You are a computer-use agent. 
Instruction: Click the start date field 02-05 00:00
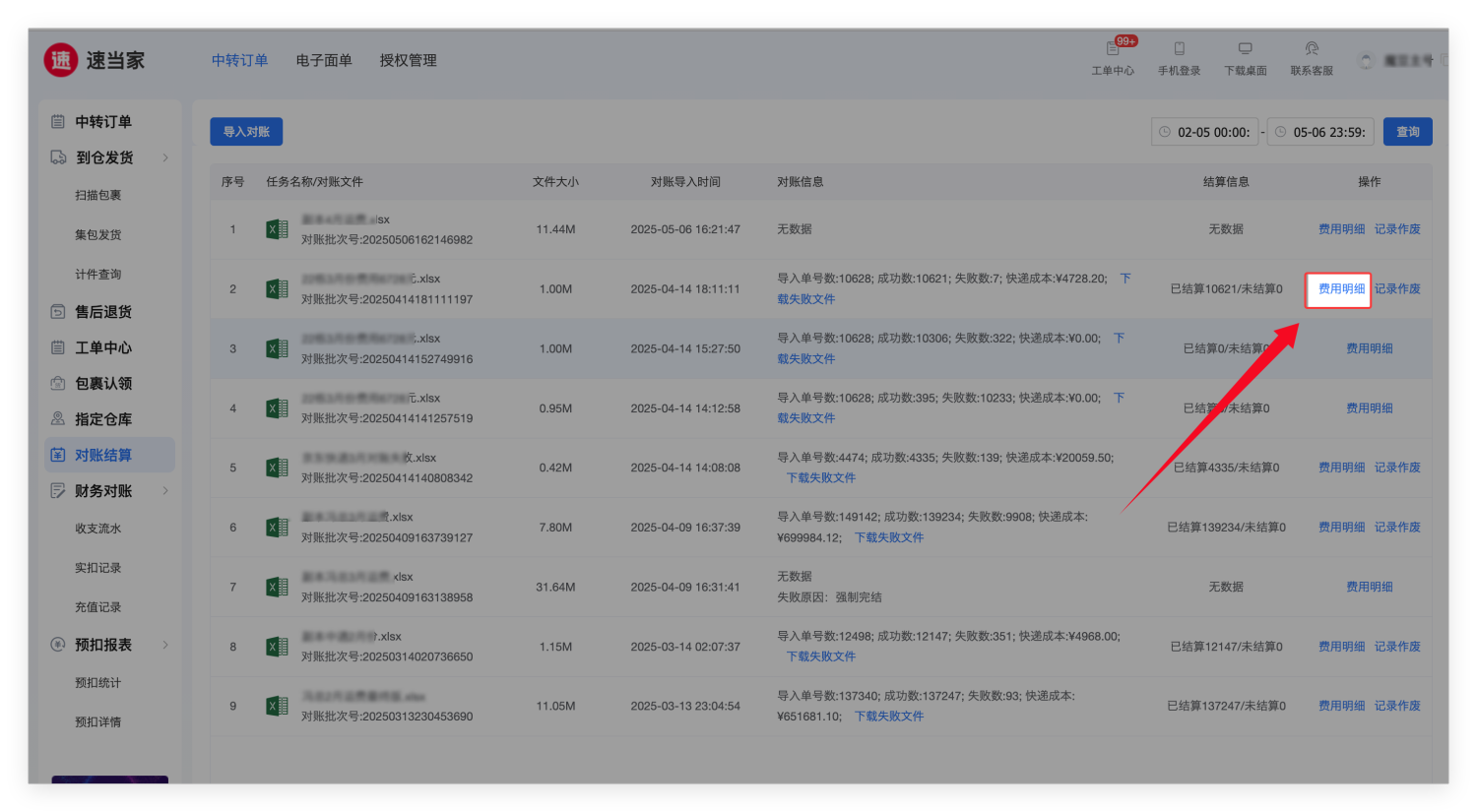1205,132
